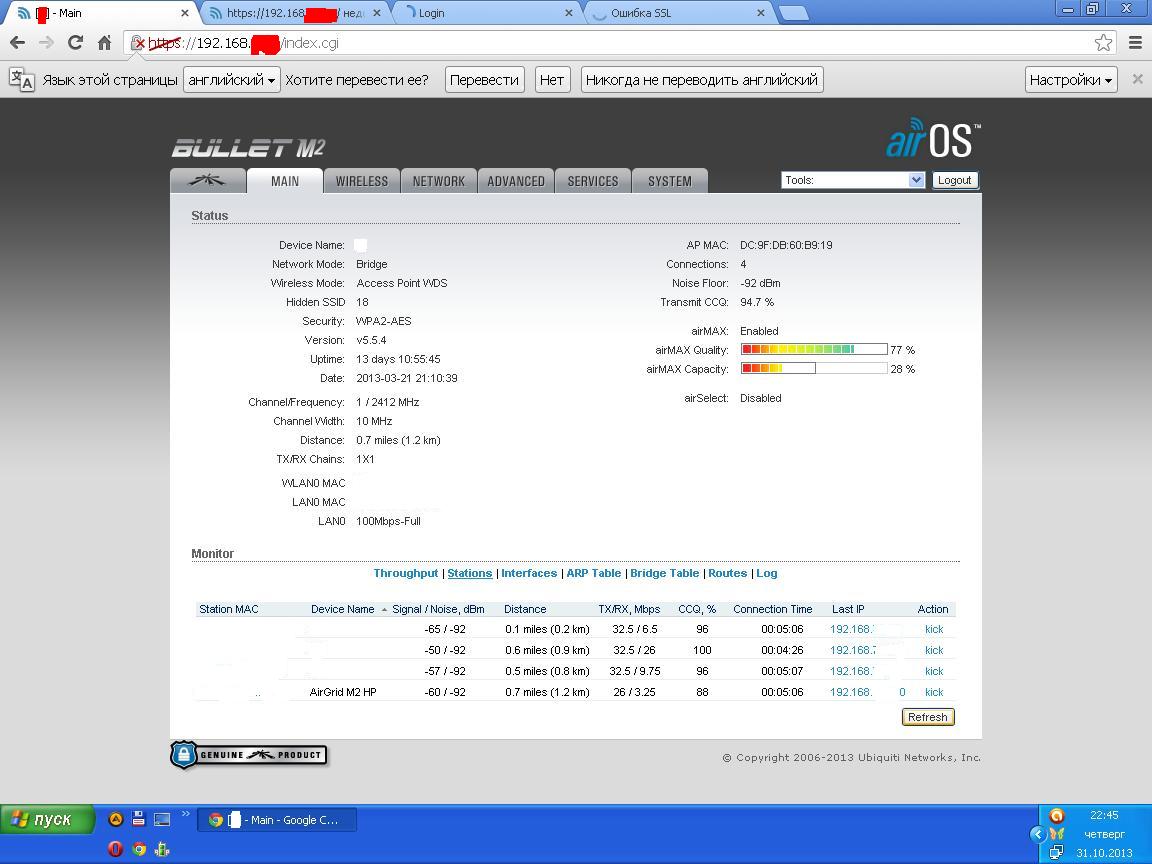The width and height of the screenshot is (1152, 864).
Task: Switch to the WIRELESS tab
Action: tap(361, 181)
